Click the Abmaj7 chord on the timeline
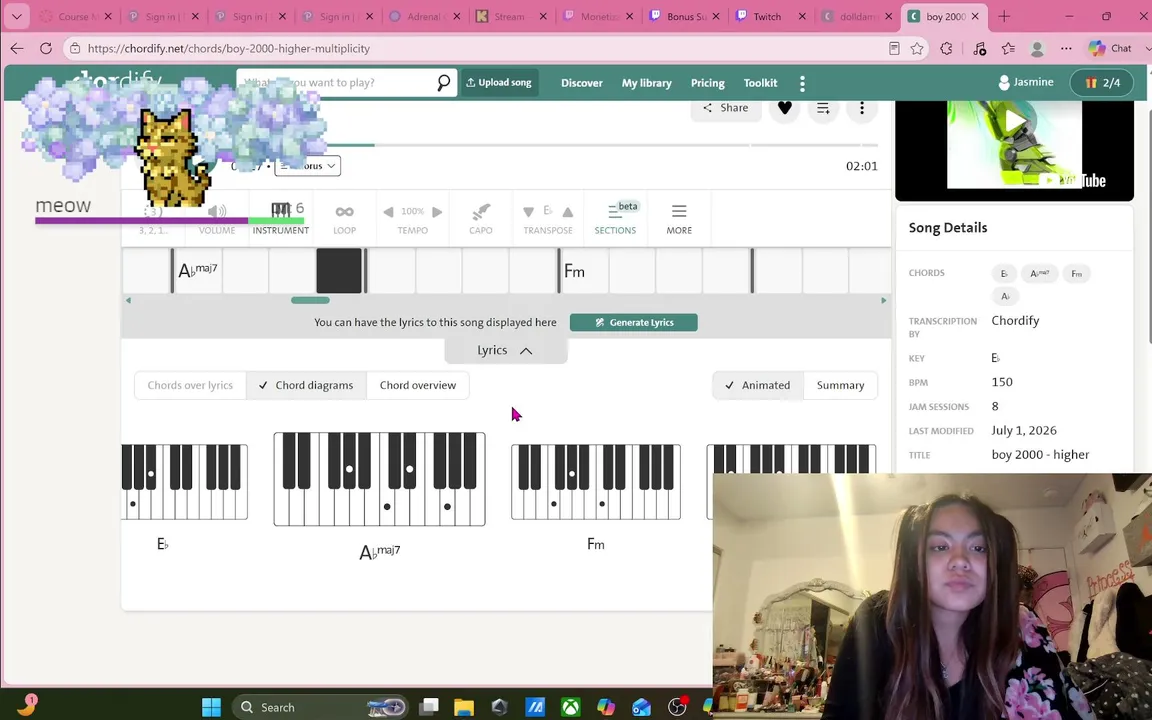 [x=198, y=270]
